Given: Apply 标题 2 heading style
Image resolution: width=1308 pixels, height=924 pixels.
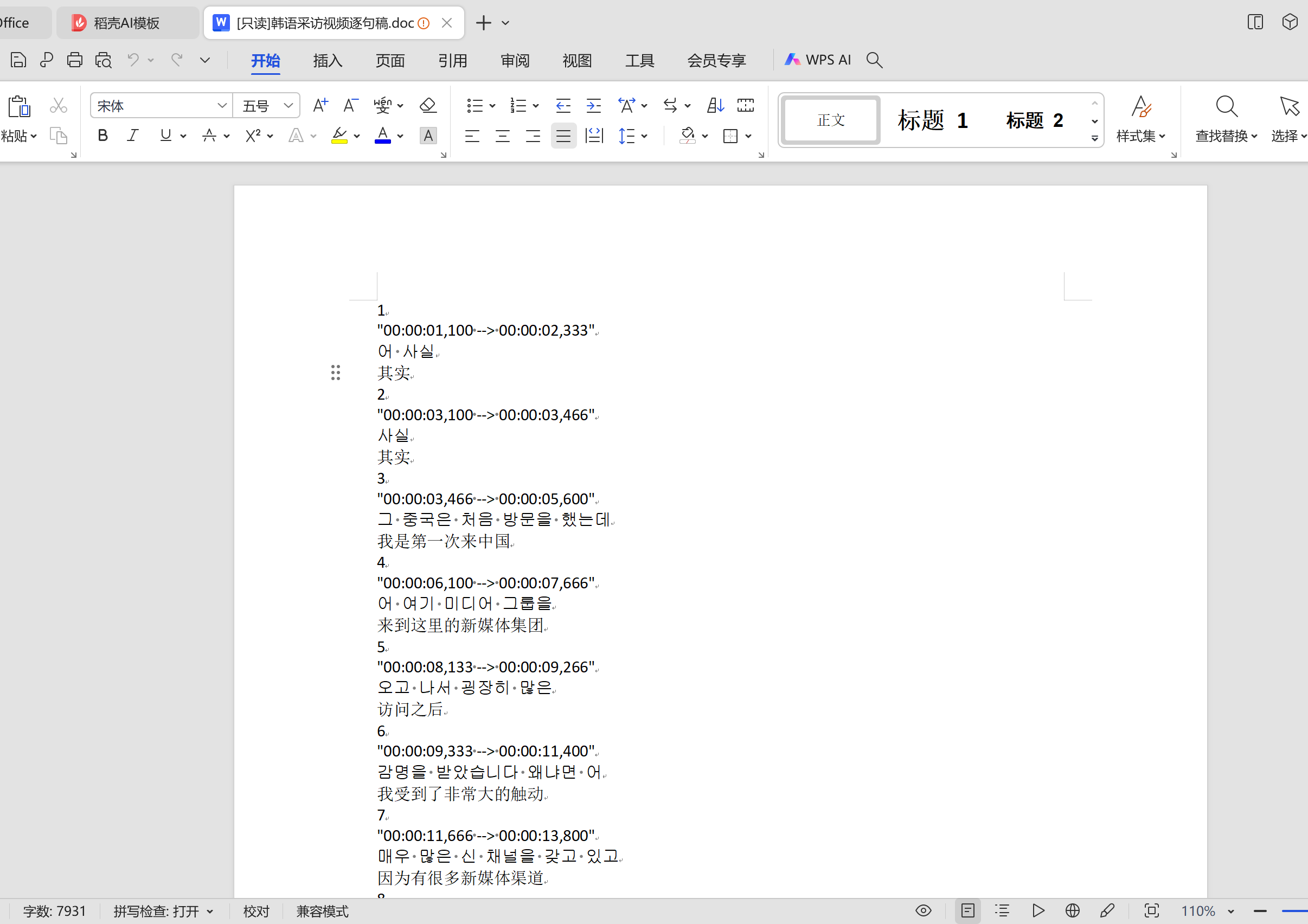Looking at the screenshot, I should [x=1035, y=120].
